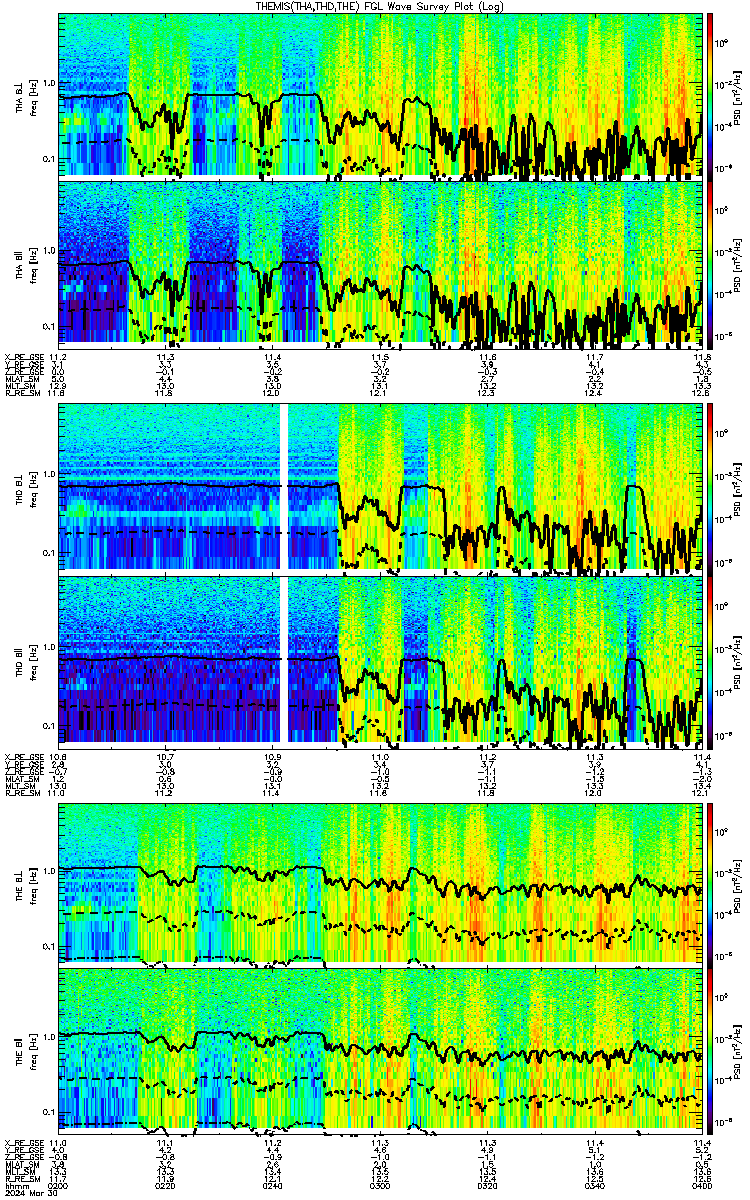Click the color bar beside the THD B⊥ panel
The width and height of the screenshot is (750, 1200).
tap(710, 488)
